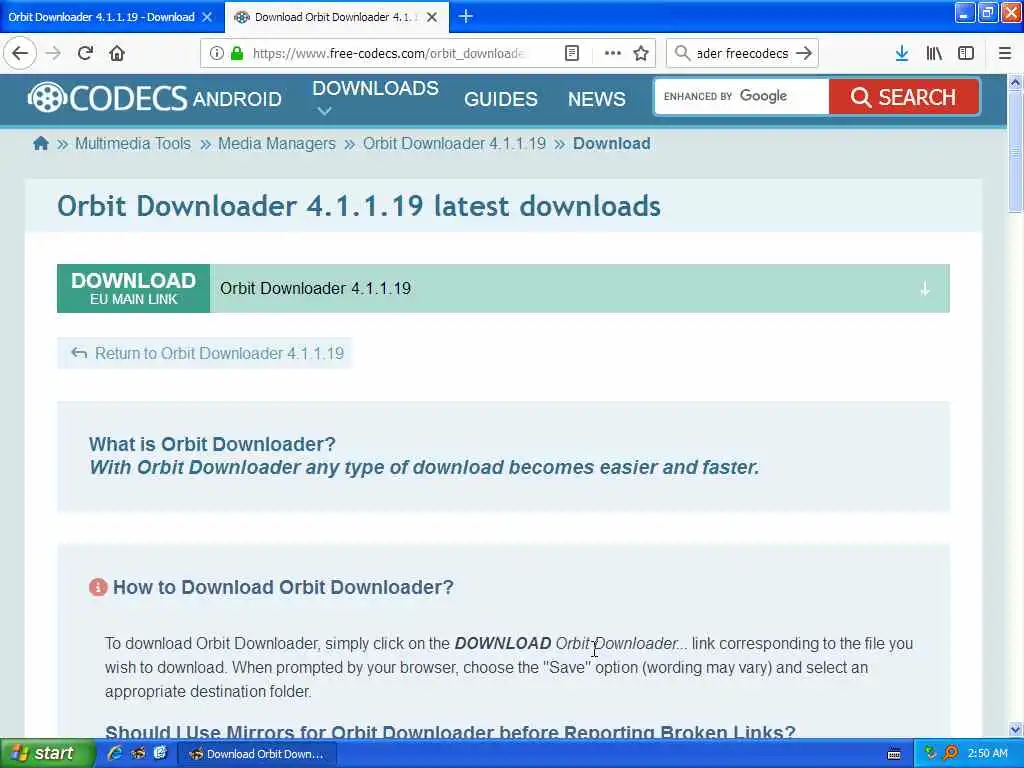The height and width of the screenshot is (768, 1024).
Task: Click the third quick launch icon
Action: tap(160, 753)
